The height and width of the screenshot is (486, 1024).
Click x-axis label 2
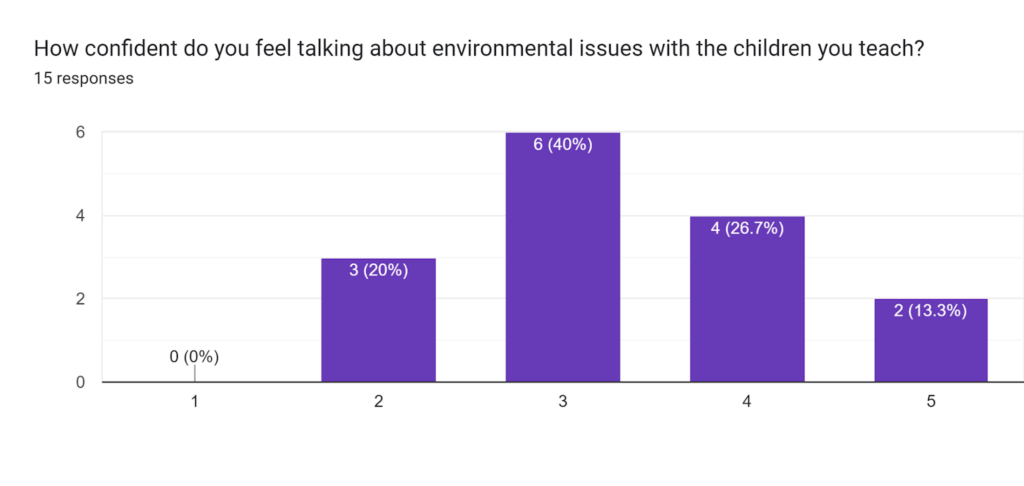click(x=379, y=401)
